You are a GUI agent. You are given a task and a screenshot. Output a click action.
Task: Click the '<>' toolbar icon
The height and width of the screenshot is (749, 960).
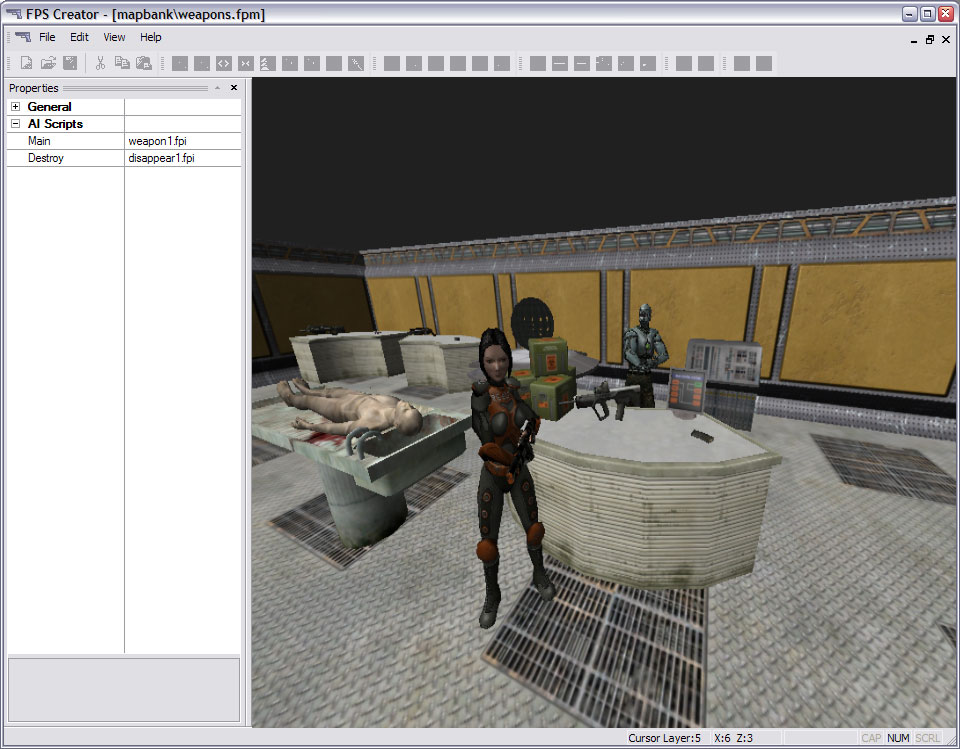[x=223, y=63]
